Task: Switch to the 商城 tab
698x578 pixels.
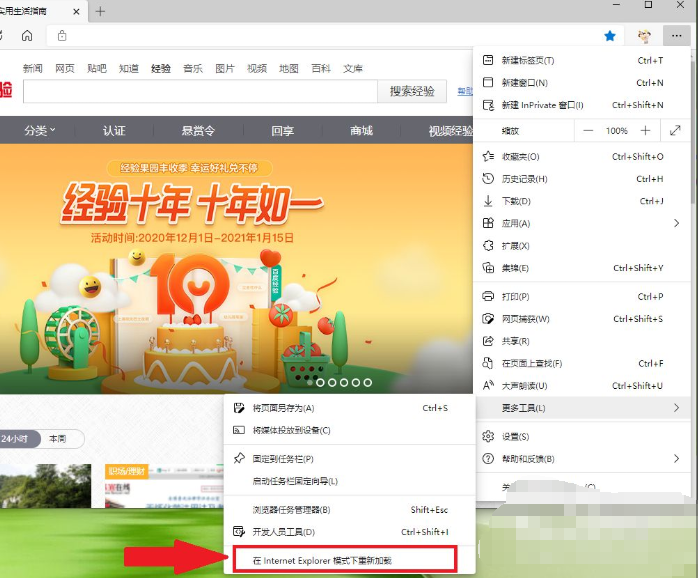Action: (361, 130)
